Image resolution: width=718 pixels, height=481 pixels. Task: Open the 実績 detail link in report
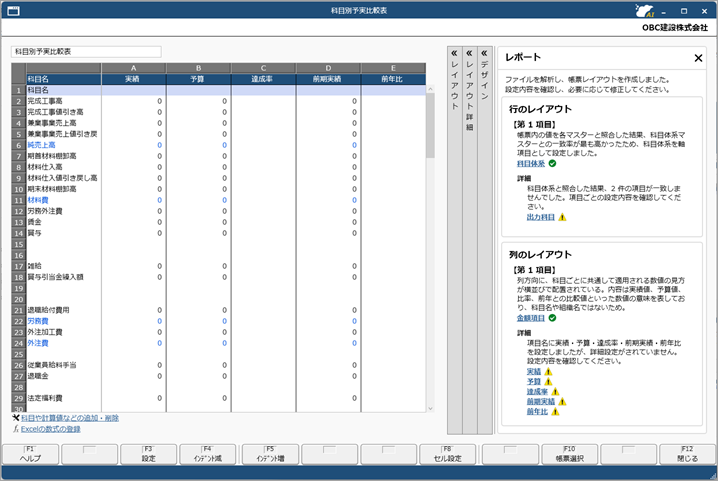click(x=533, y=372)
